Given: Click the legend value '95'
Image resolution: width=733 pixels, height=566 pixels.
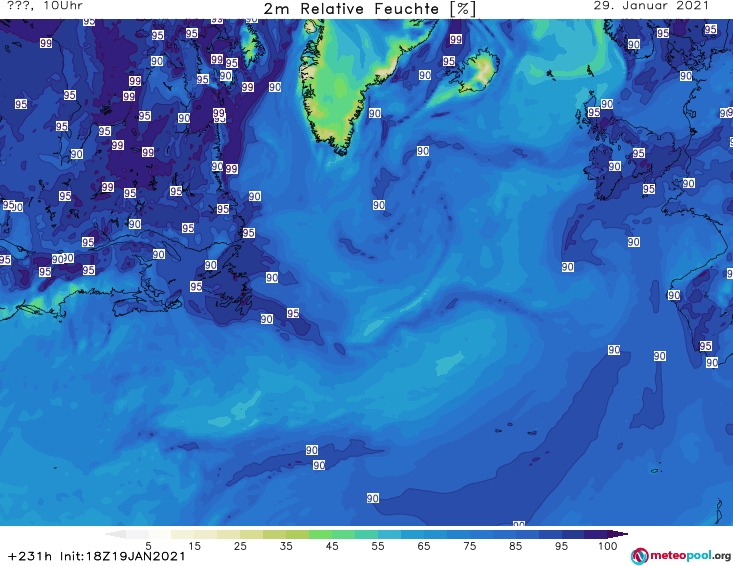Looking at the screenshot, I should [561, 545].
